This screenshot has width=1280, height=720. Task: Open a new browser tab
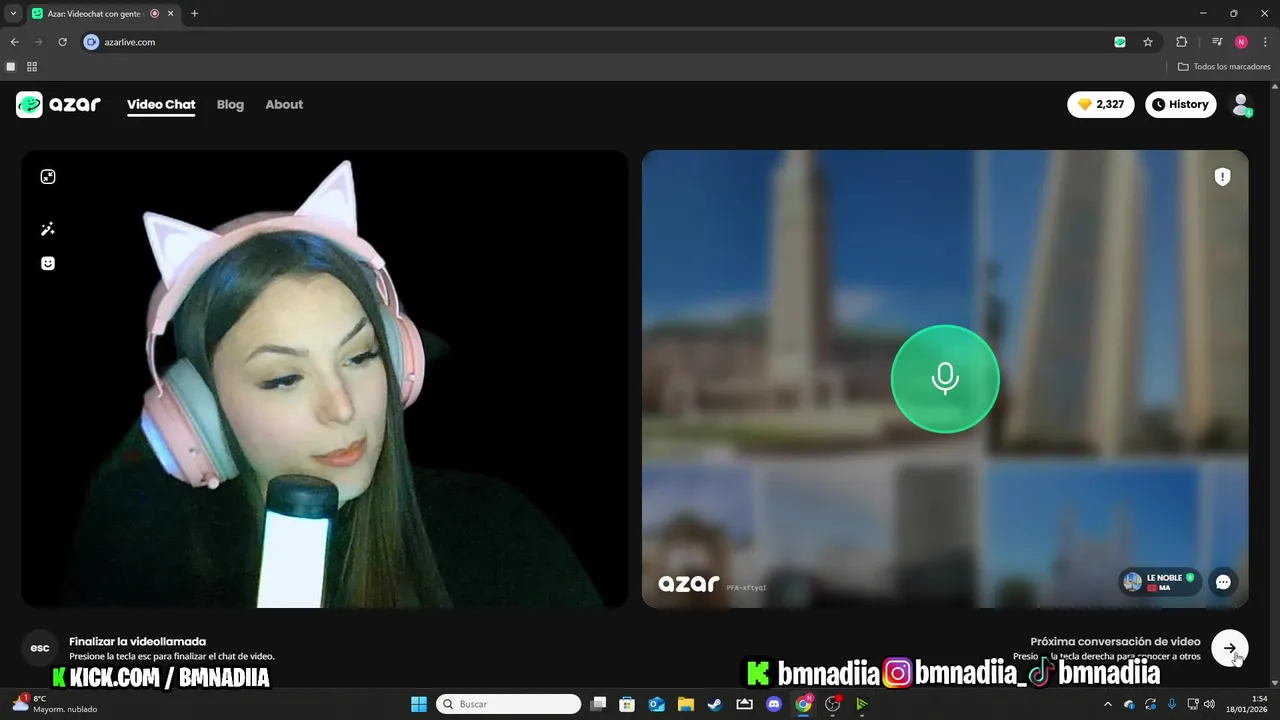click(194, 14)
